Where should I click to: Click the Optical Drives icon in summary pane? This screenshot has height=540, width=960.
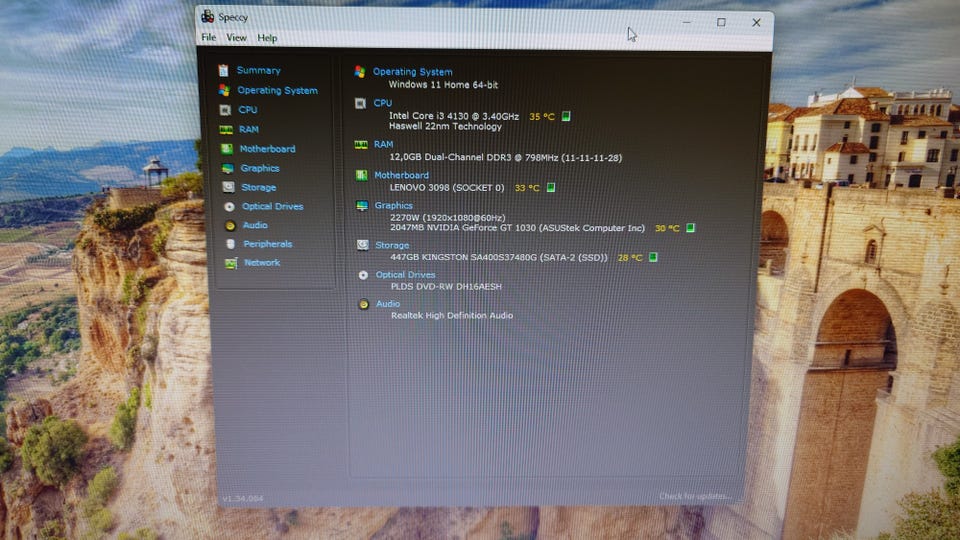click(363, 276)
